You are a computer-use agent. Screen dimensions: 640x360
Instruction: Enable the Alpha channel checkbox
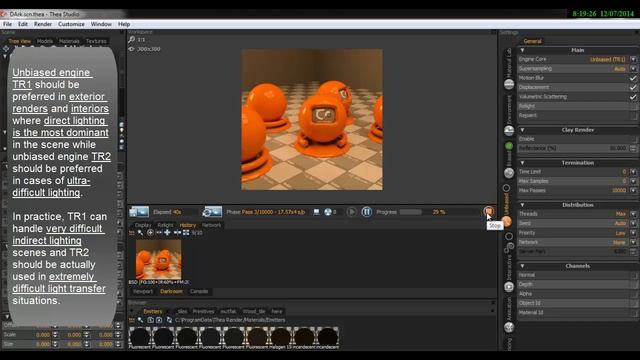[x=633, y=294]
